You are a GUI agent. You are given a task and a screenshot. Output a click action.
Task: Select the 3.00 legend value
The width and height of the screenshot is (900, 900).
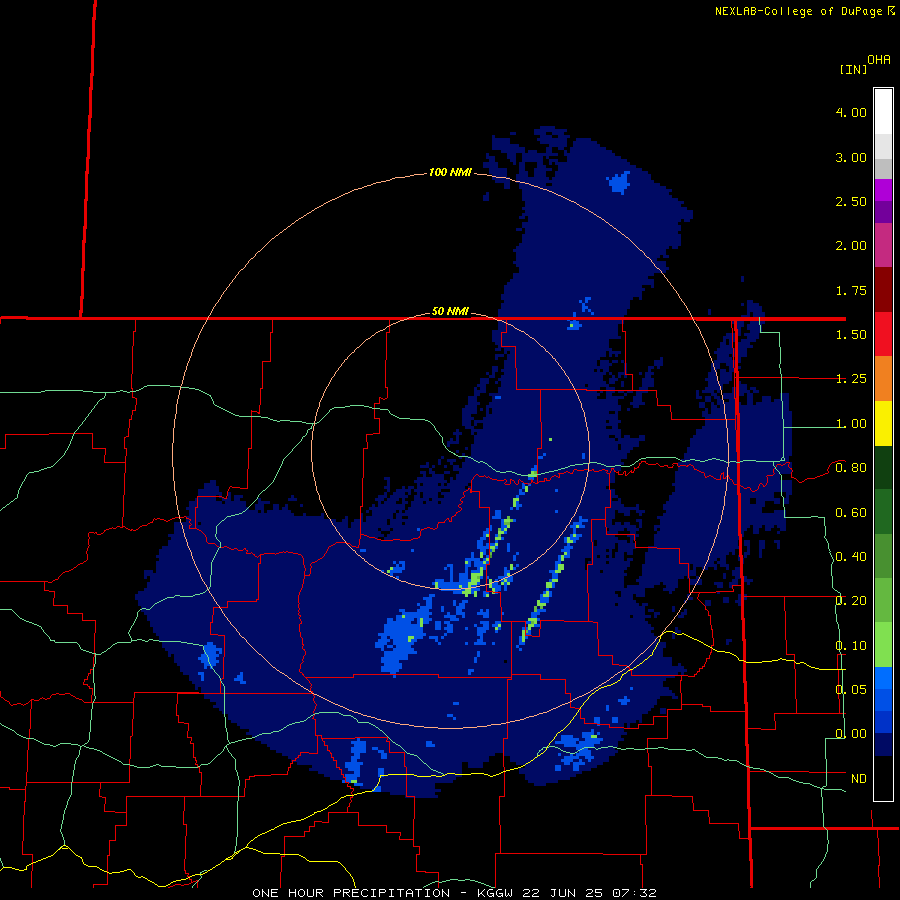(x=851, y=157)
